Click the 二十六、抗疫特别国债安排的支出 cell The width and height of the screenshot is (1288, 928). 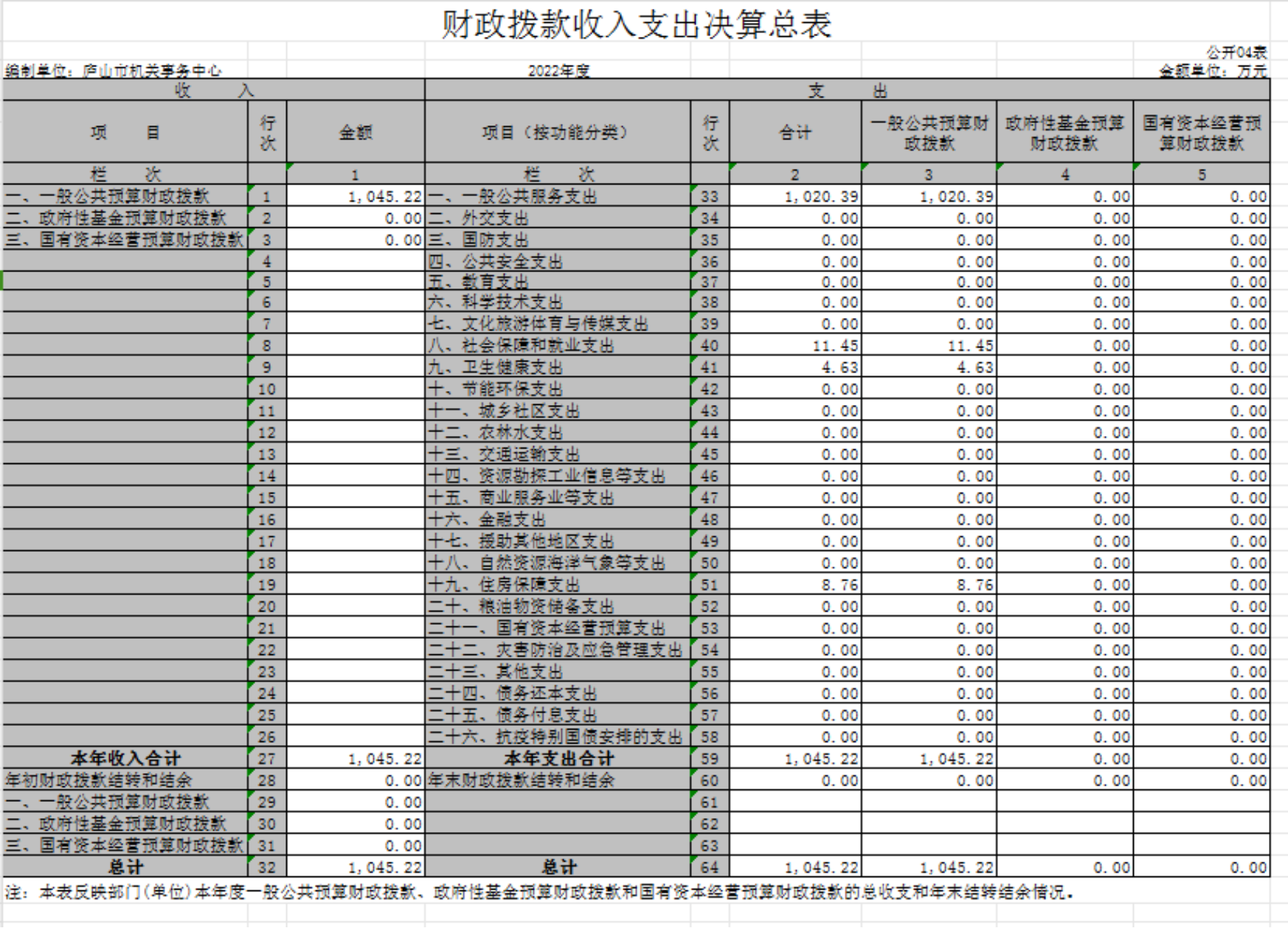[555, 737]
